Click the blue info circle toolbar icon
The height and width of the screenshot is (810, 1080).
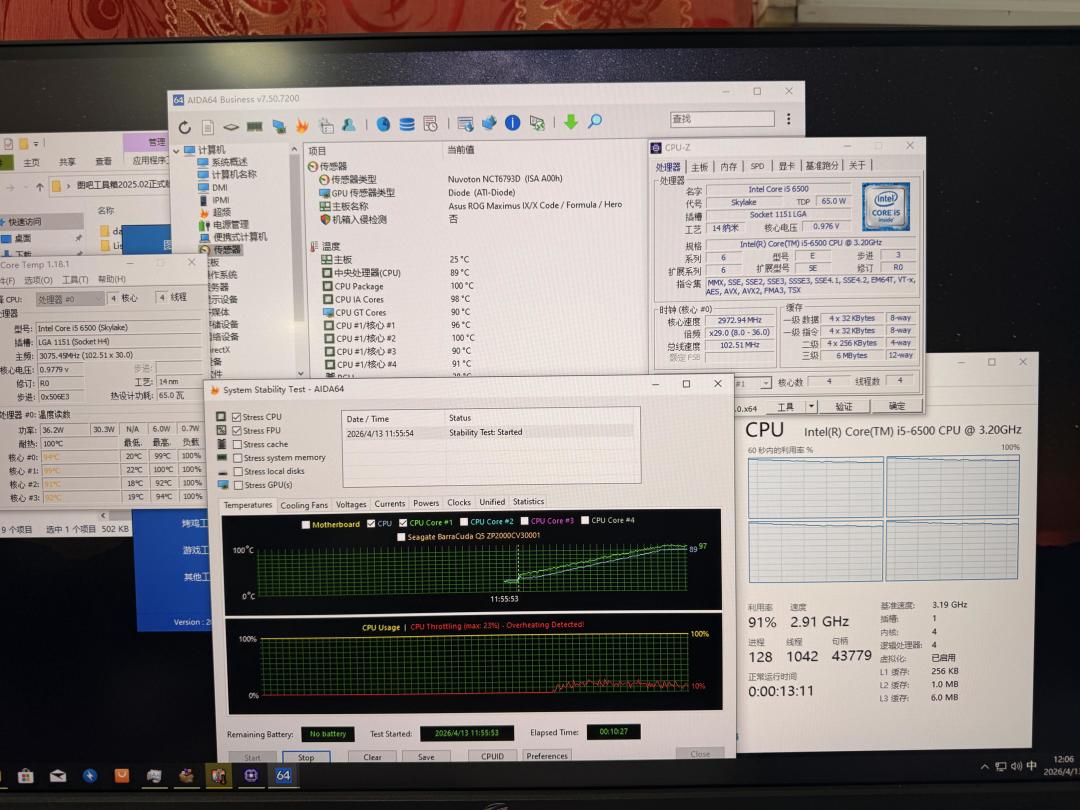pyautogui.click(x=512, y=123)
